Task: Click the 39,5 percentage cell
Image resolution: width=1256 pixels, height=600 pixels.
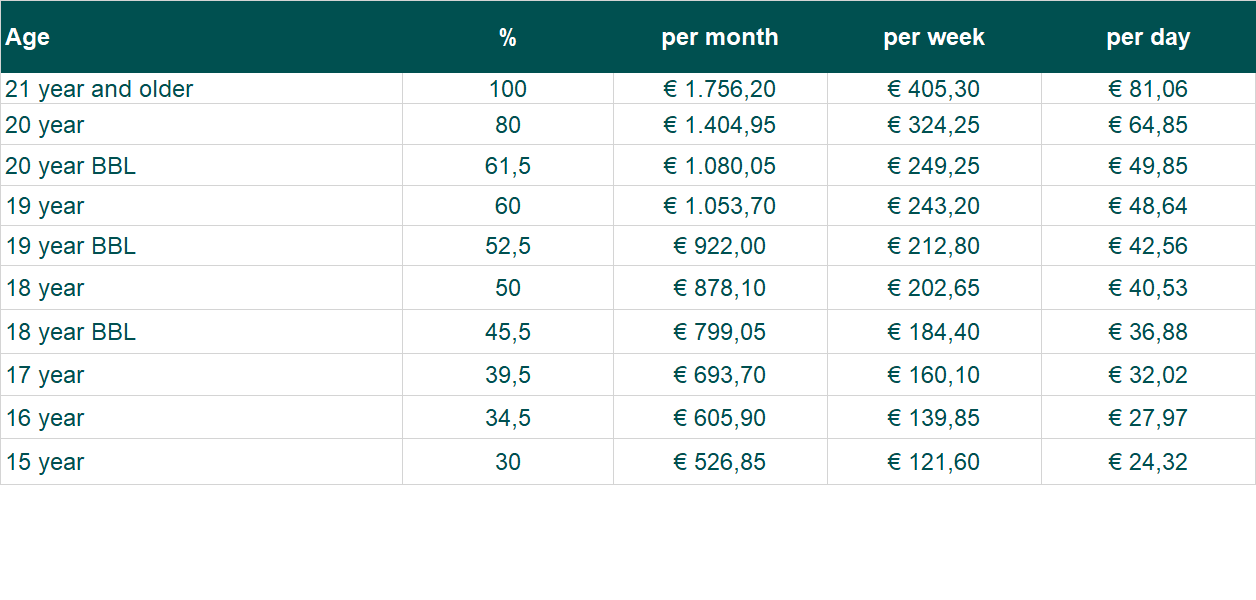Action: (507, 375)
